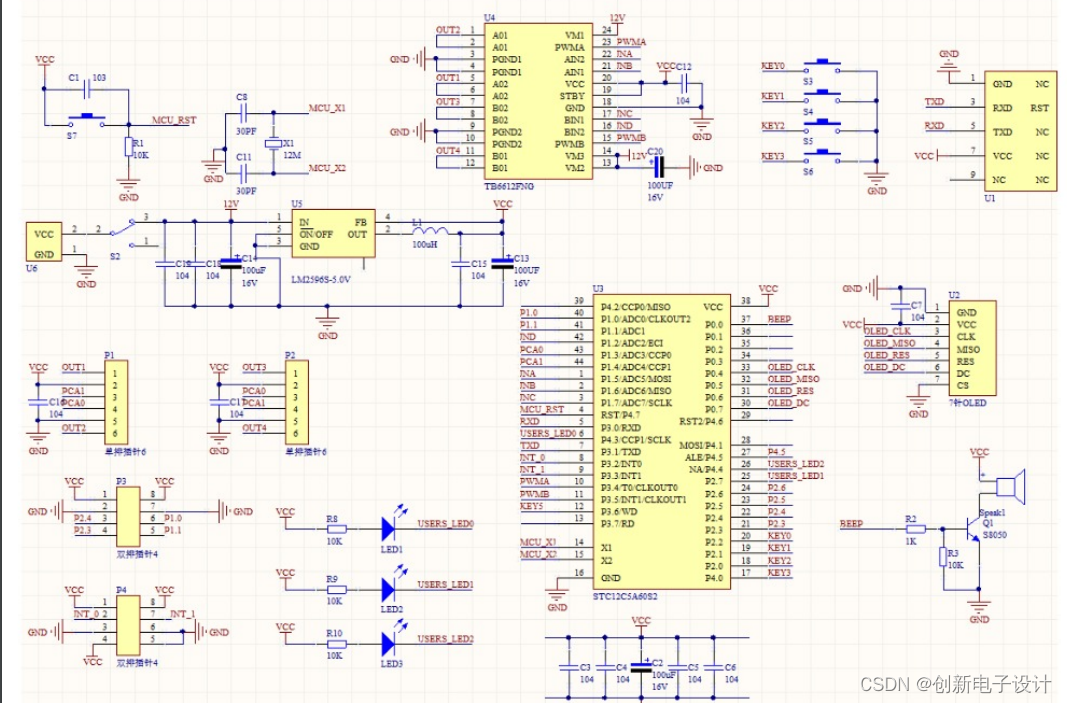
Task: Click the MCU_RST label on the reset circuit
Action: pos(174,120)
